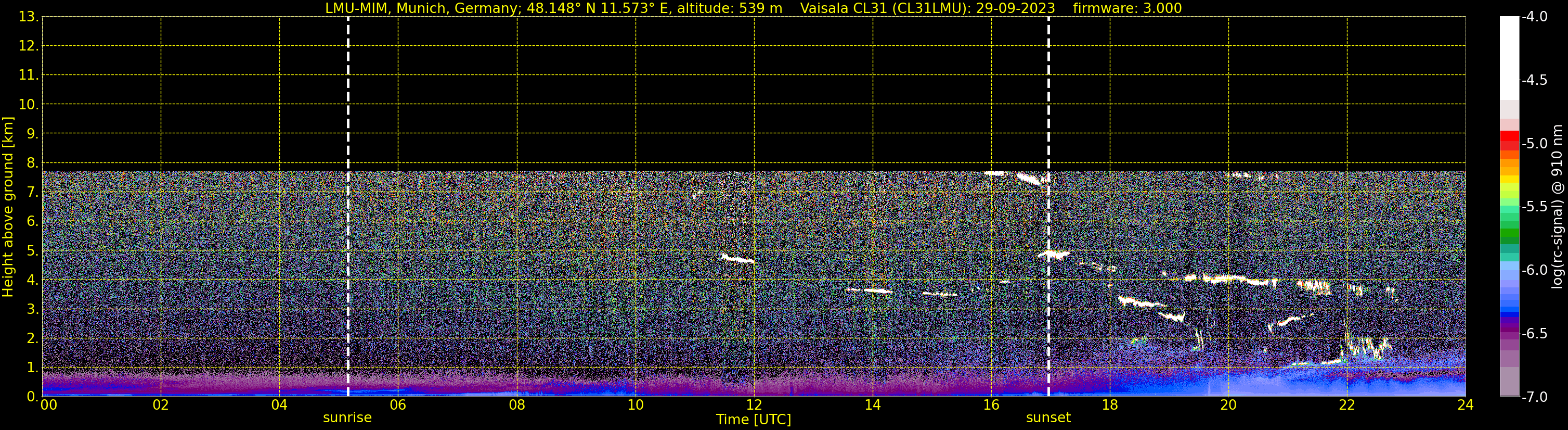
Task: Click the dashed white sunset marker line
Action: pos(1048,207)
